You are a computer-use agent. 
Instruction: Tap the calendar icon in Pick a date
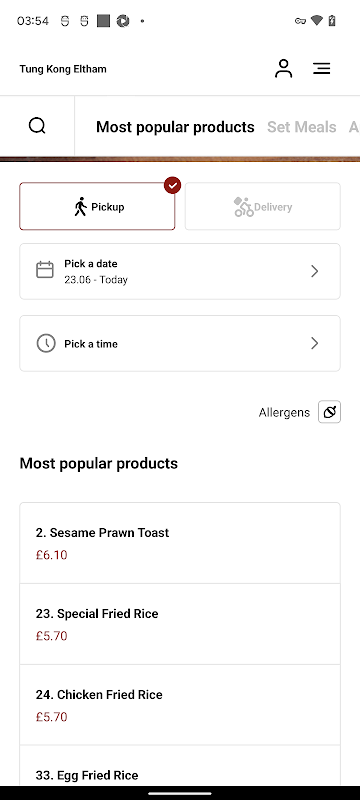pos(45,270)
